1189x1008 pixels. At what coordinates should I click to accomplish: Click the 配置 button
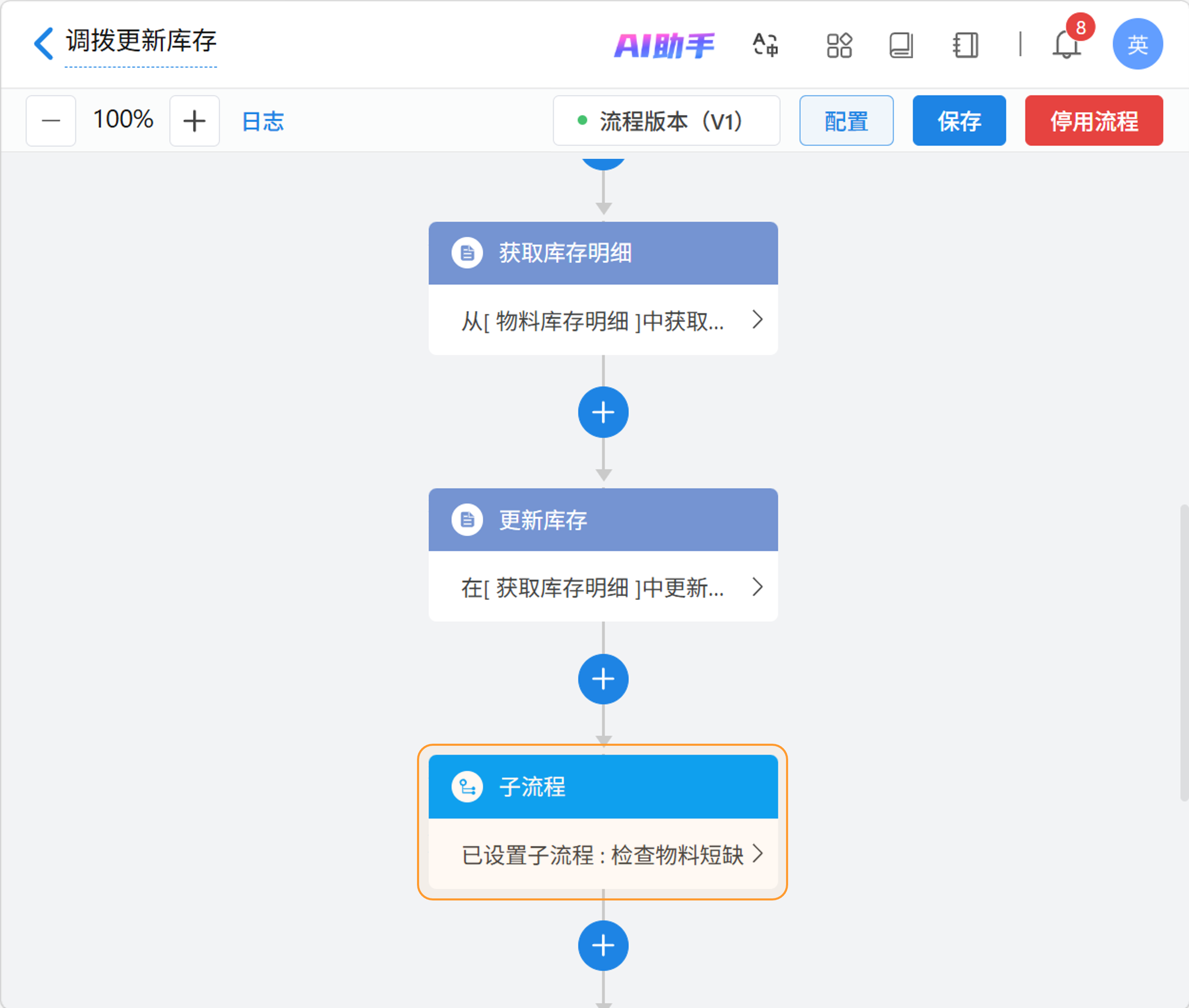(x=846, y=121)
